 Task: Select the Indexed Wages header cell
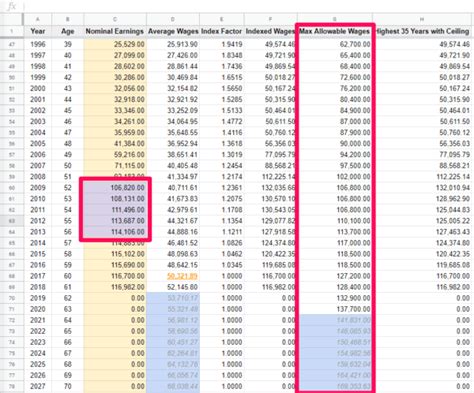(x=270, y=31)
